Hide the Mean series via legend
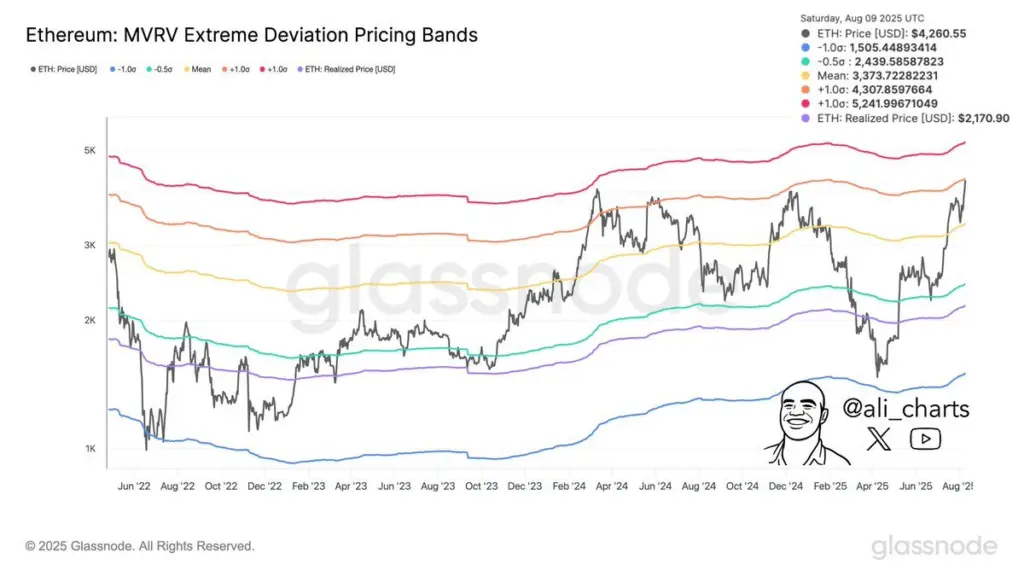 point(198,69)
